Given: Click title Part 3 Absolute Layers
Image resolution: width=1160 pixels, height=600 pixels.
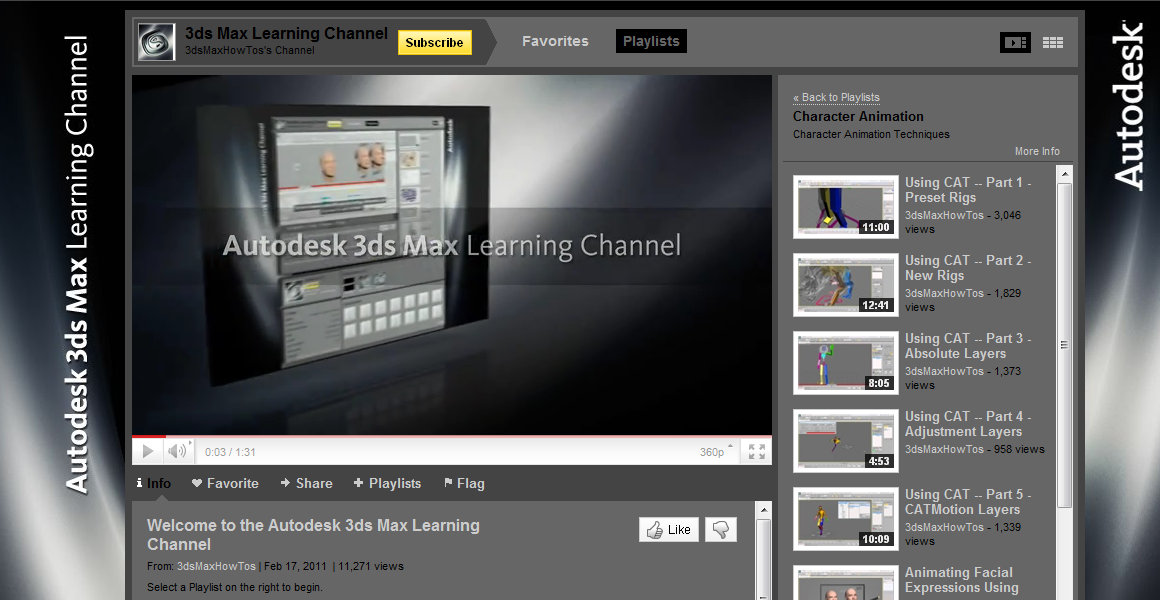Looking at the screenshot, I should [x=968, y=345].
